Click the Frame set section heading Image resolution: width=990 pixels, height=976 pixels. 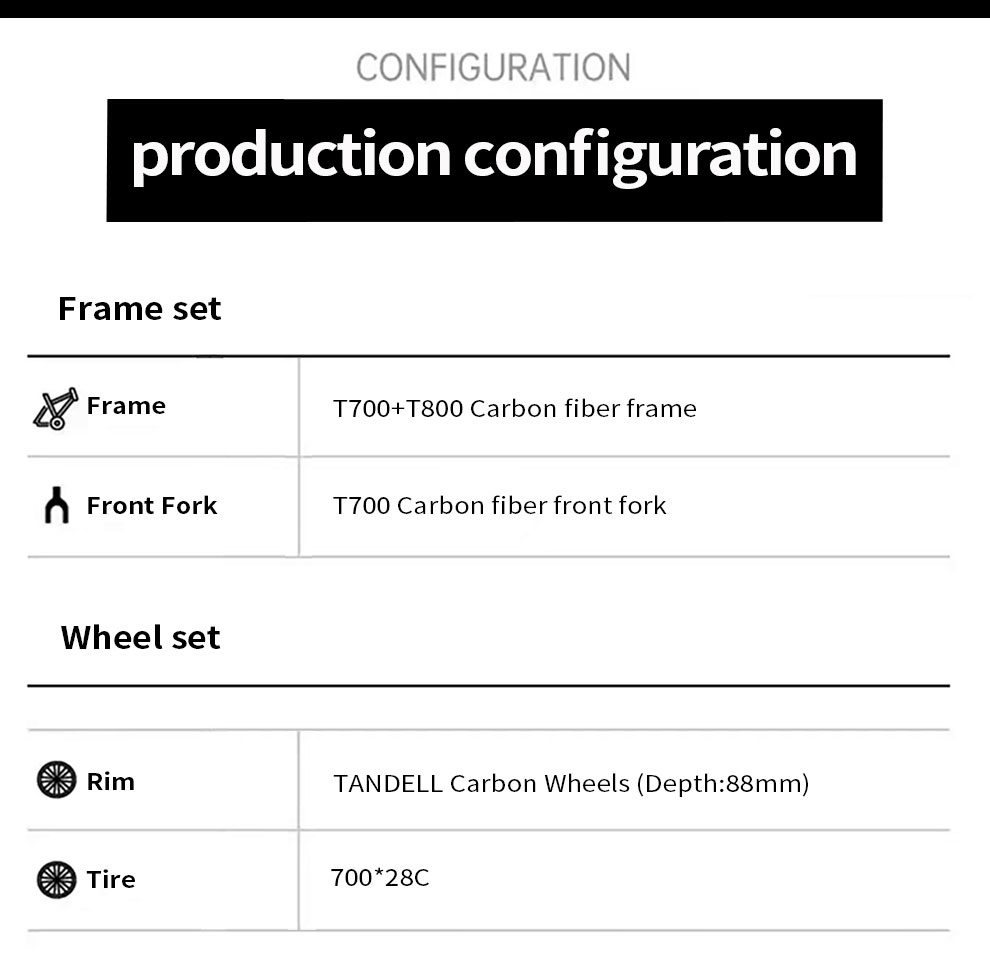pos(140,309)
